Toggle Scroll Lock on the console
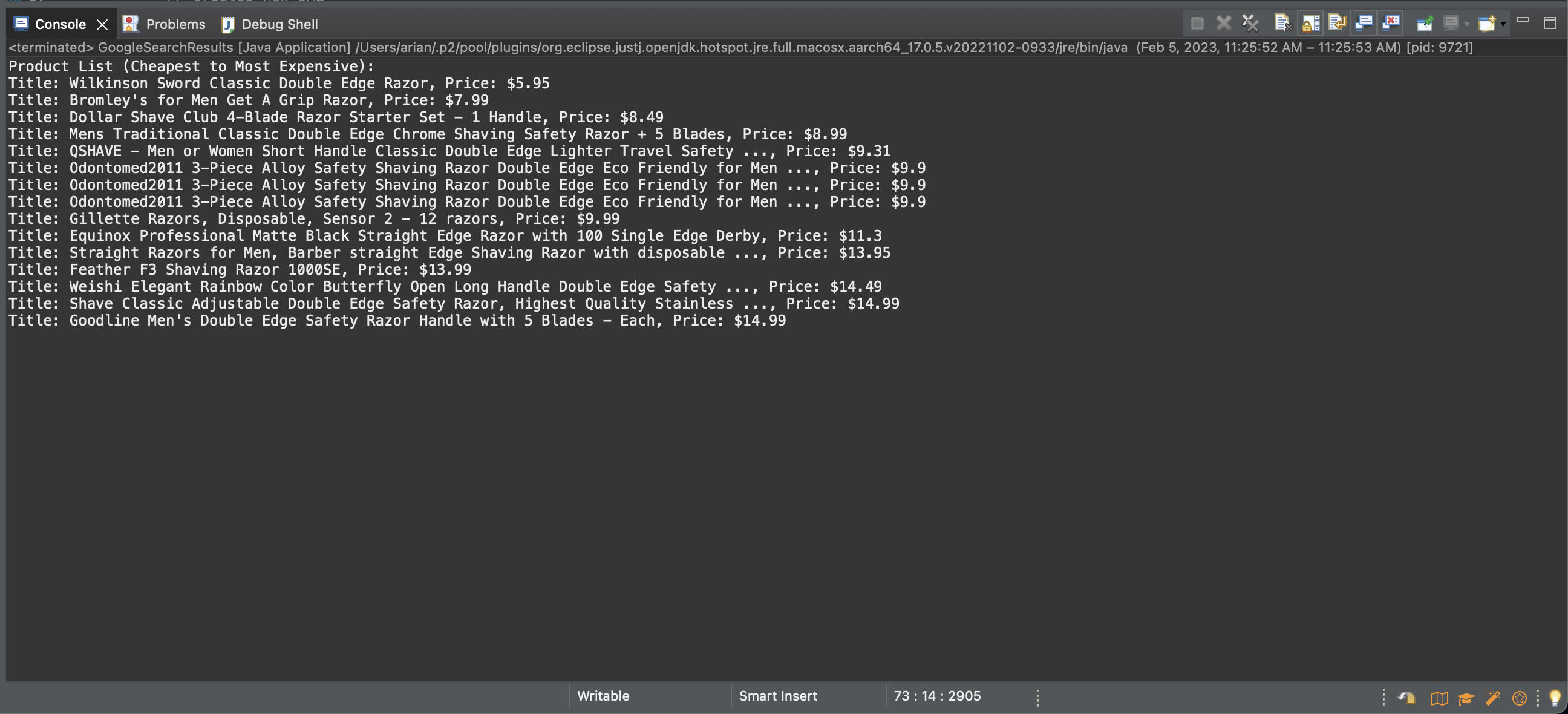This screenshot has width=1568, height=714. tap(1310, 24)
